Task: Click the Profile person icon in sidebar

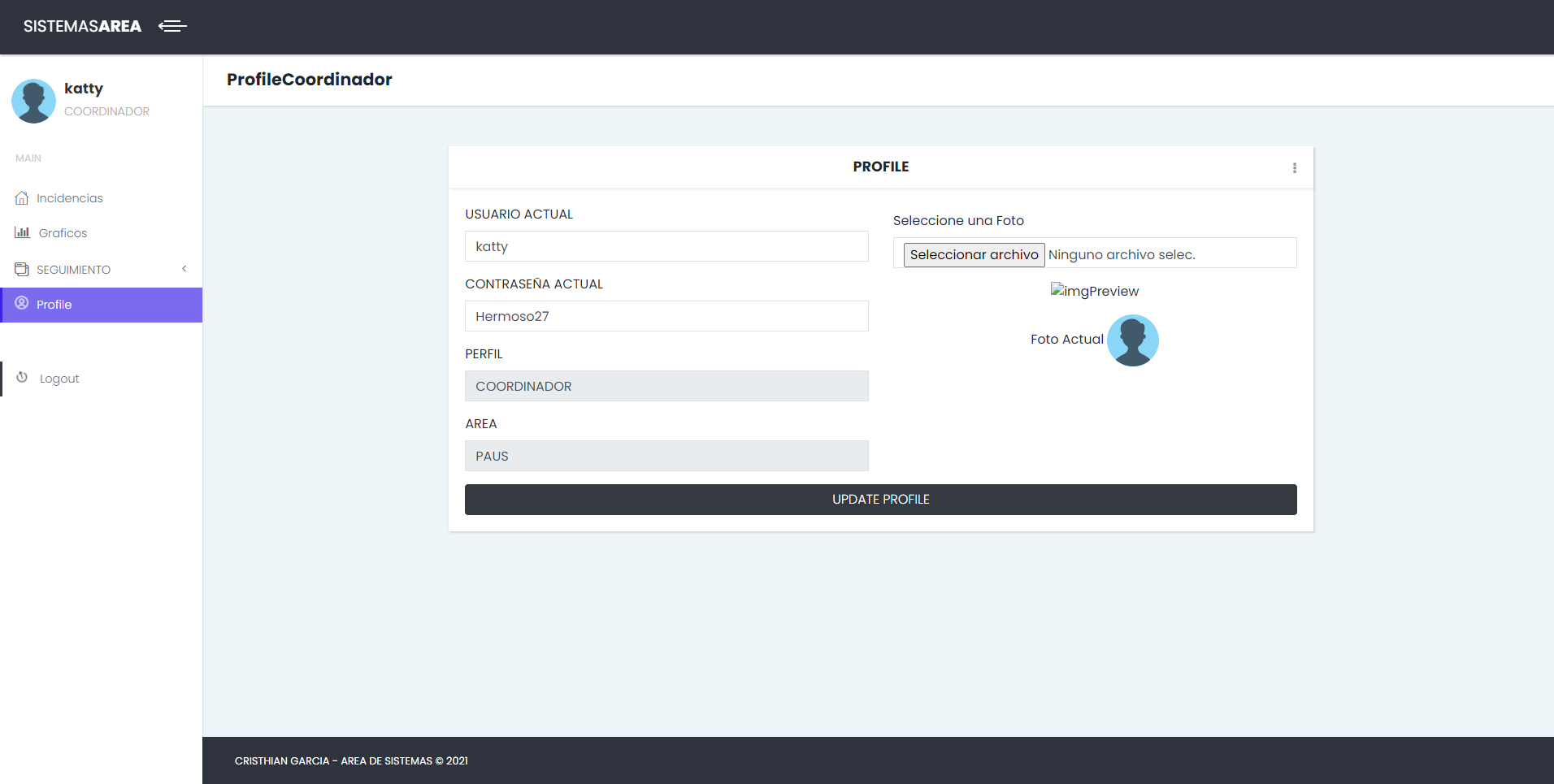Action: coord(22,304)
